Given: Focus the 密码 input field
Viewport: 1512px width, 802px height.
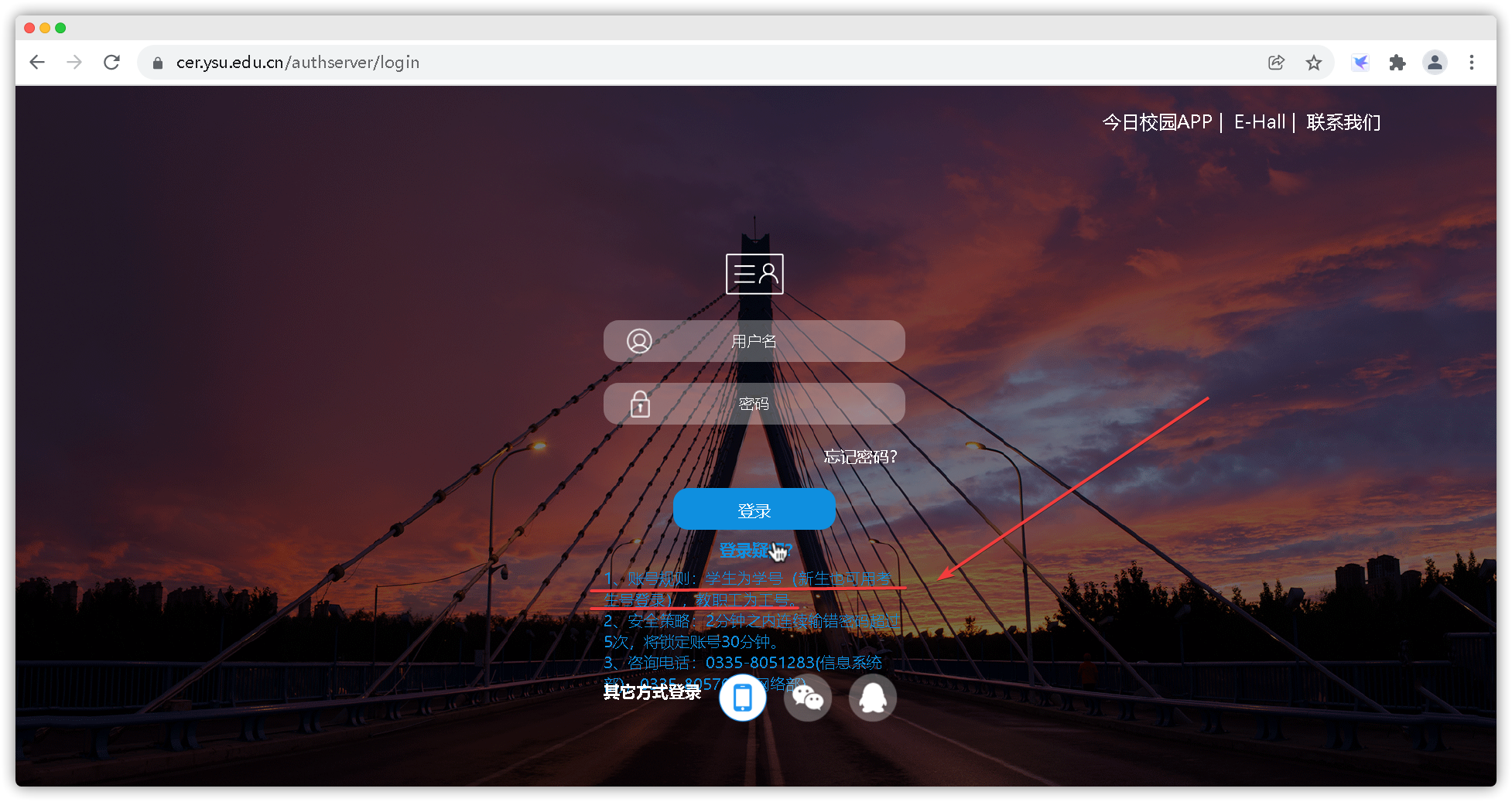Looking at the screenshot, I should [x=754, y=404].
